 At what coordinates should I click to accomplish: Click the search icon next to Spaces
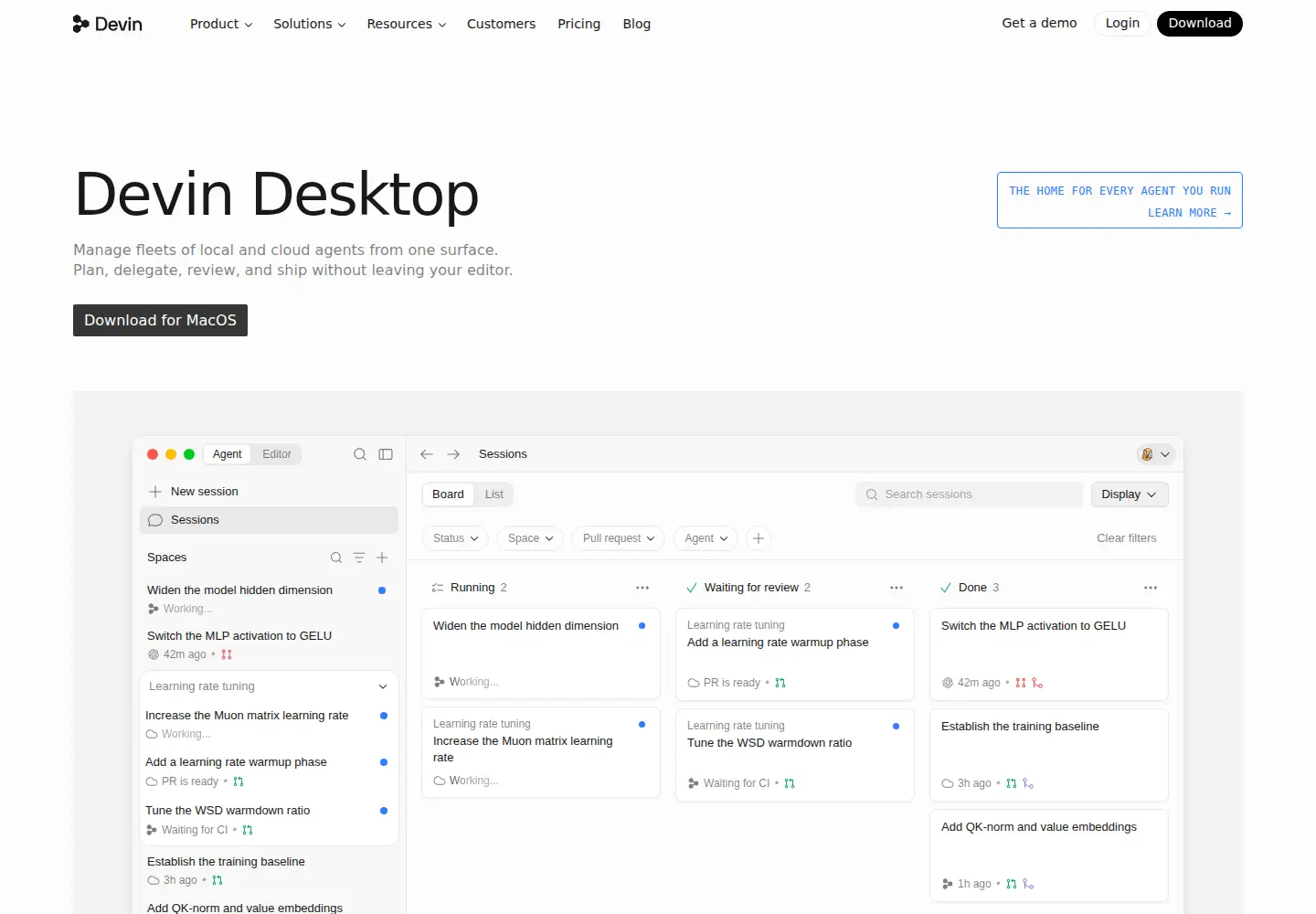click(336, 558)
